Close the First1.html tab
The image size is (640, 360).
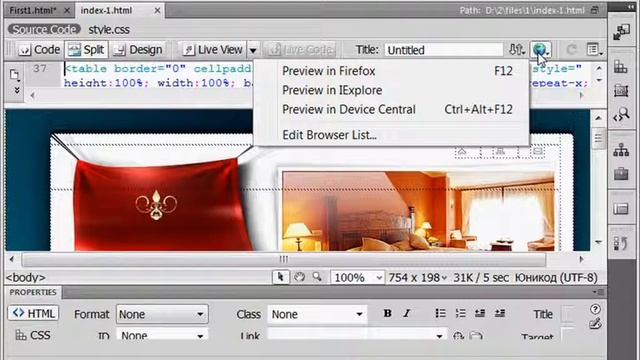(x=67, y=11)
